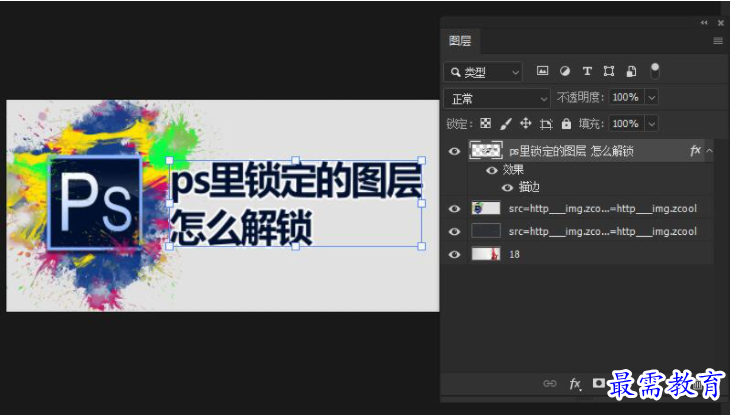Click the 怎么解锁 text line on canvas
Viewport: 731px width, 416px height.
[x=241, y=227]
